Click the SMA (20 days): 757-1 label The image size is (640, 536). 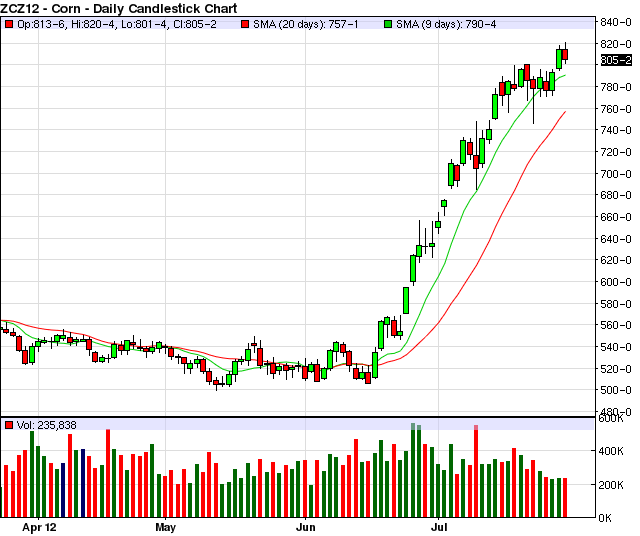pos(305,24)
